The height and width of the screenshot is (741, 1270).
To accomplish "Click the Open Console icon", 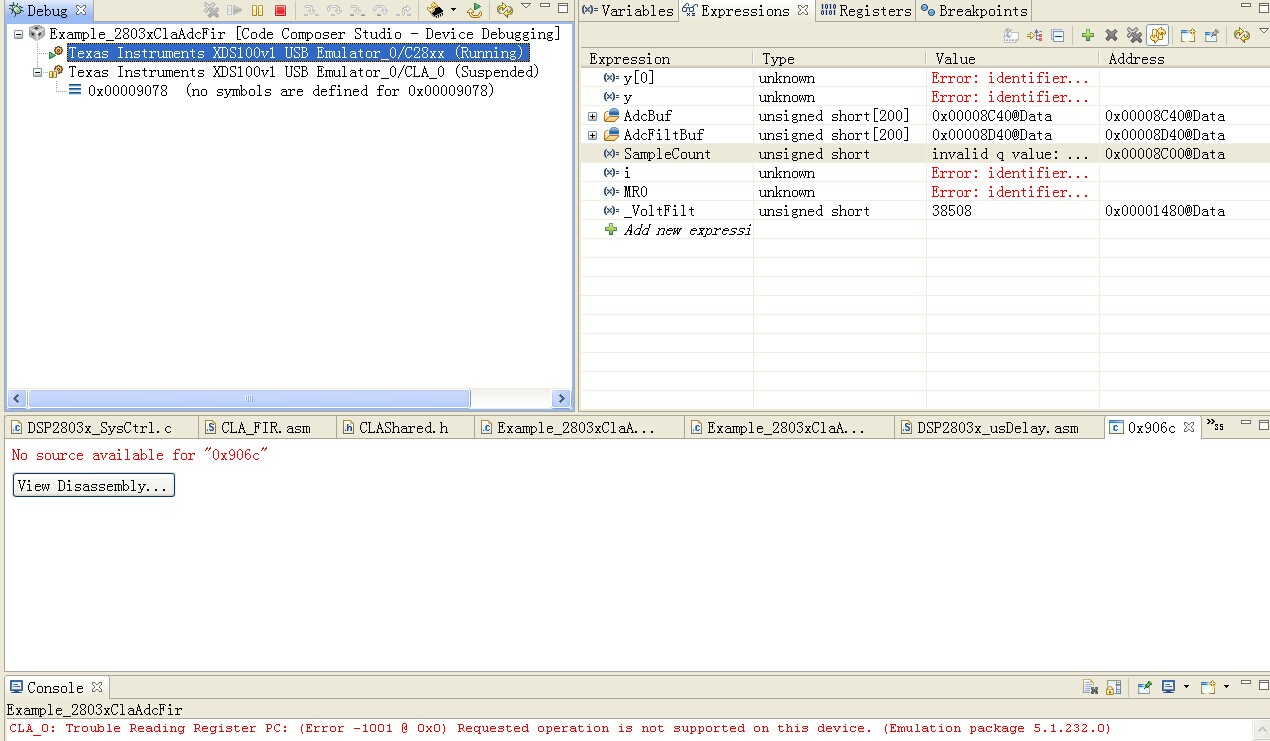I will 1207,687.
